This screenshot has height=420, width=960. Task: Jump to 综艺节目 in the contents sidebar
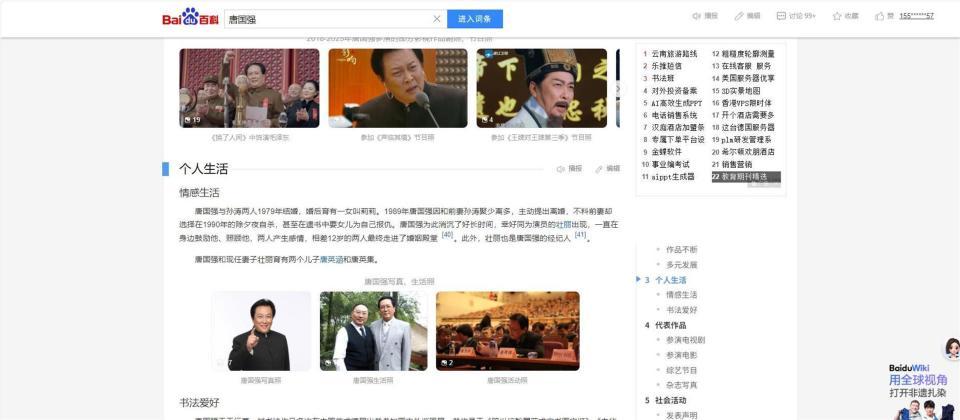[x=681, y=370]
